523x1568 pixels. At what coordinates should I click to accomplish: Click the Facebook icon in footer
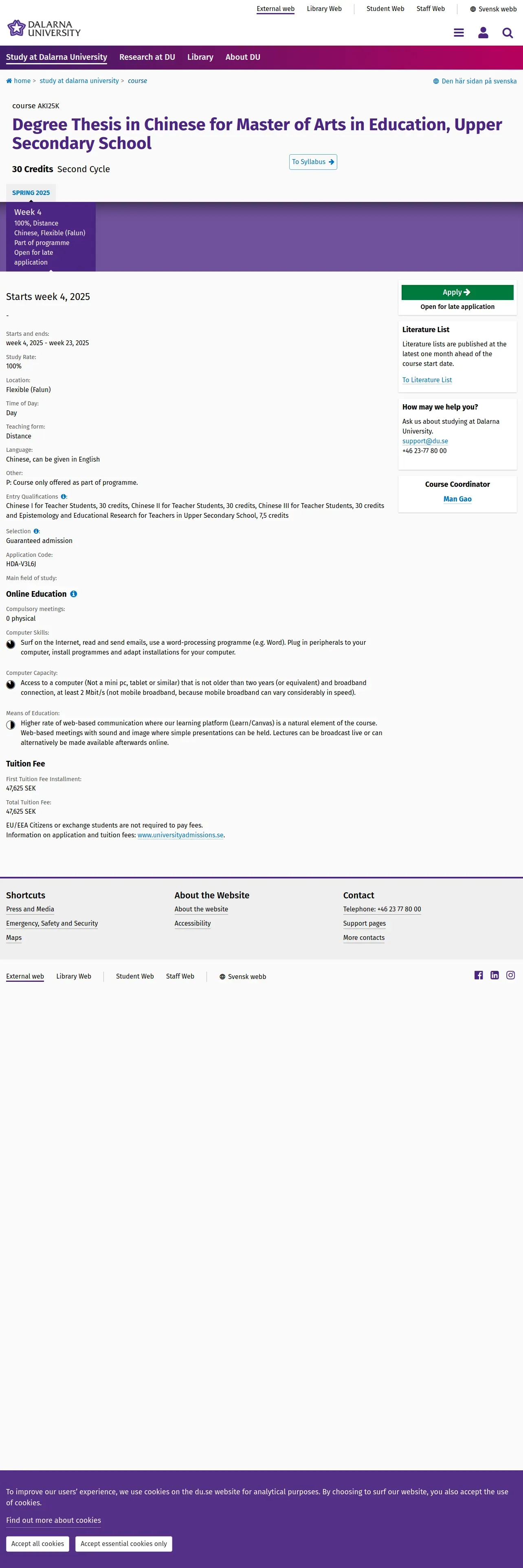[x=479, y=975]
